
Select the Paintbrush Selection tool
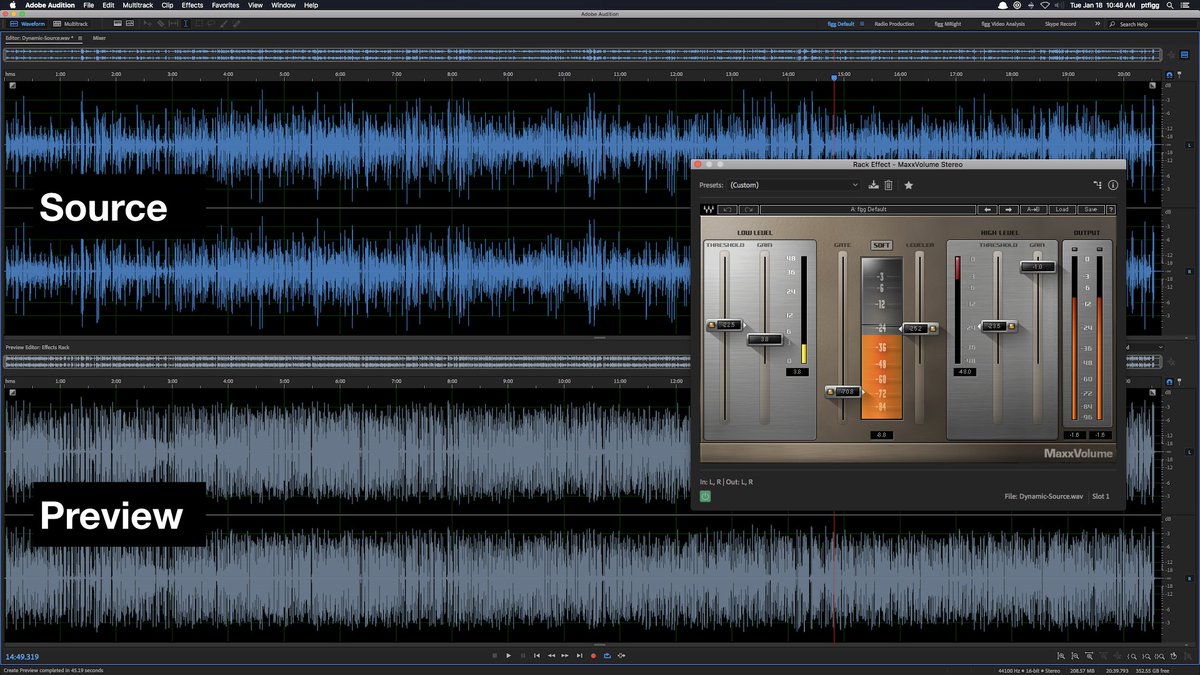point(224,24)
